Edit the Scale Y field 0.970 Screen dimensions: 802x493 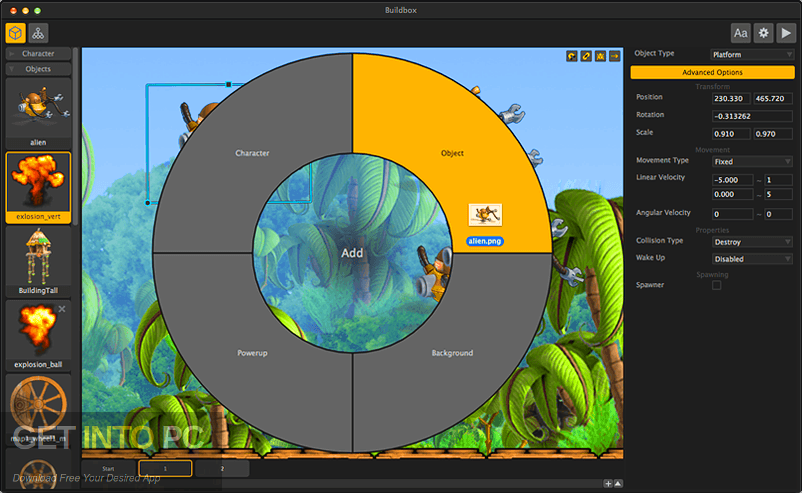(773, 134)
